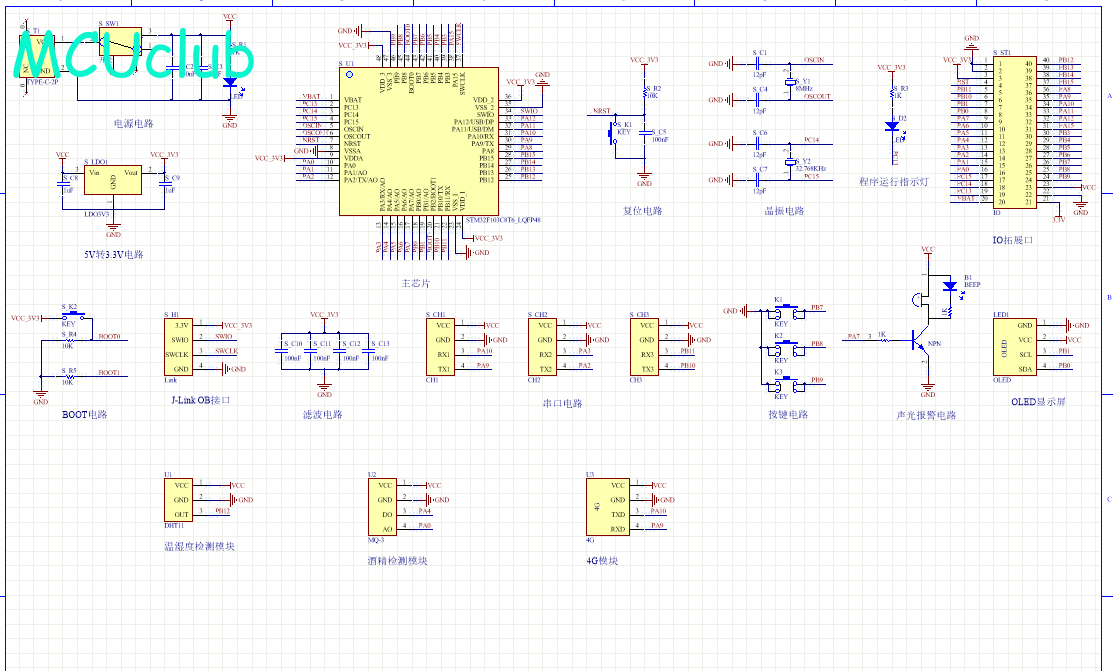Screen dimensions: 1113x671
Task: Select the U2 MQ-3 sensor block
Action: pyautogui.click(x=382, y=507)
